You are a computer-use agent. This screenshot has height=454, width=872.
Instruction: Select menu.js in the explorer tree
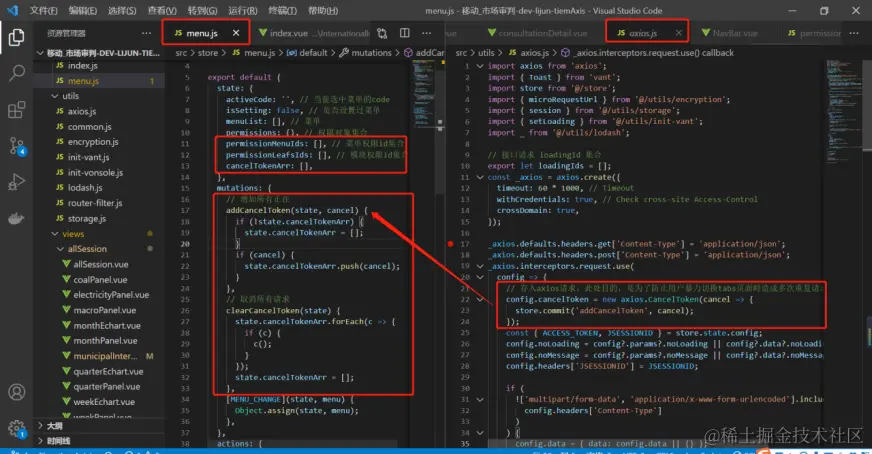pyautogui.click(x=99, y=81)
